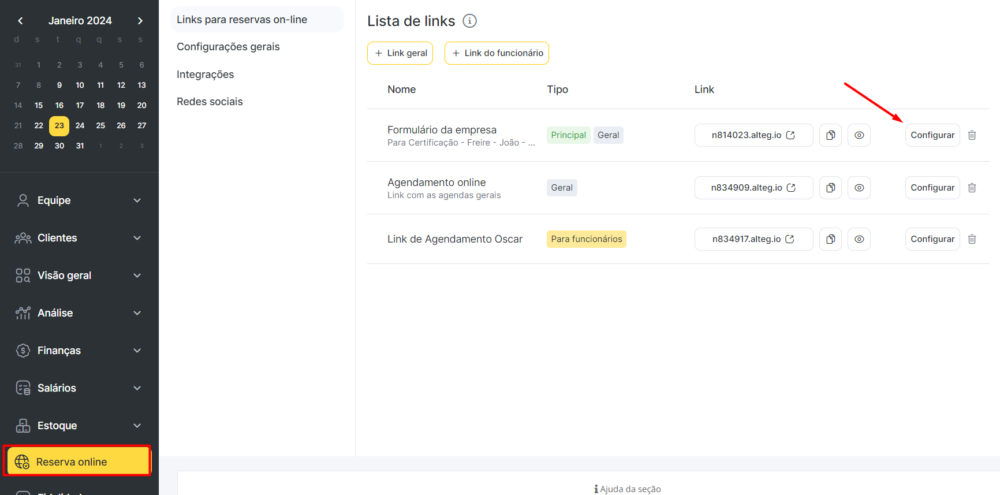The width and height of the screenshot is (1000, 495).
Task: Go to previous month in calendar
Action: [x=20, y=21]
